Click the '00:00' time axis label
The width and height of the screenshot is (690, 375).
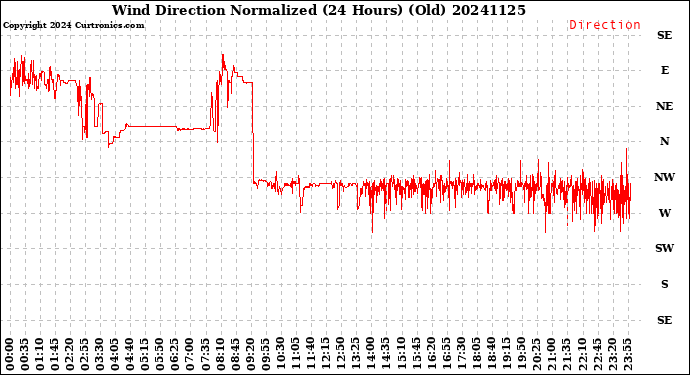(10, 354)
